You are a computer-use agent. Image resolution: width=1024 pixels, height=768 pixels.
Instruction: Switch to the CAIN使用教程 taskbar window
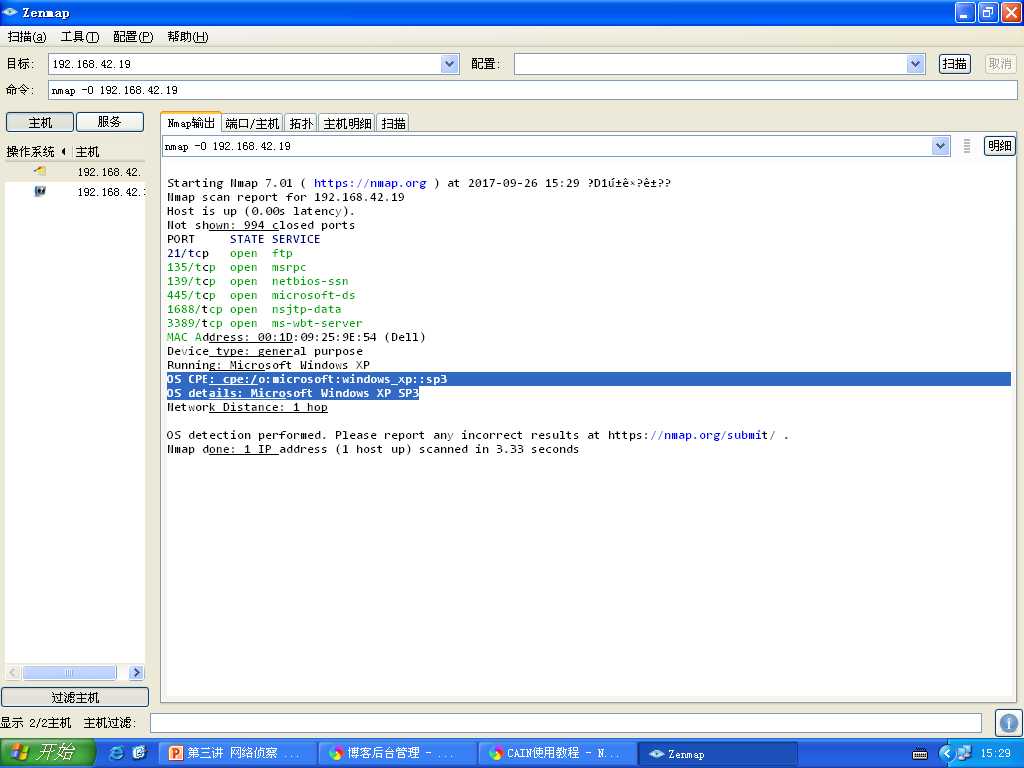coord(556,753)
